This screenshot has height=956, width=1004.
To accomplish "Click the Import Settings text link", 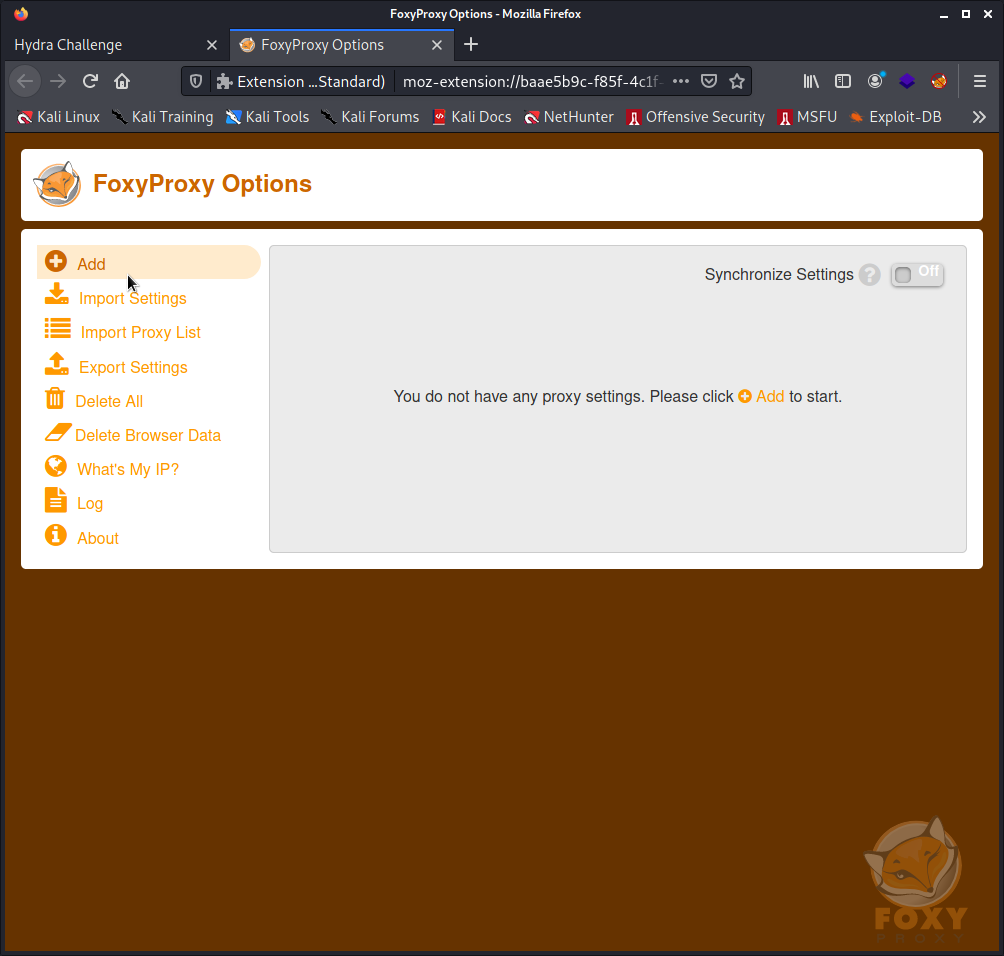I will [133, 298].
